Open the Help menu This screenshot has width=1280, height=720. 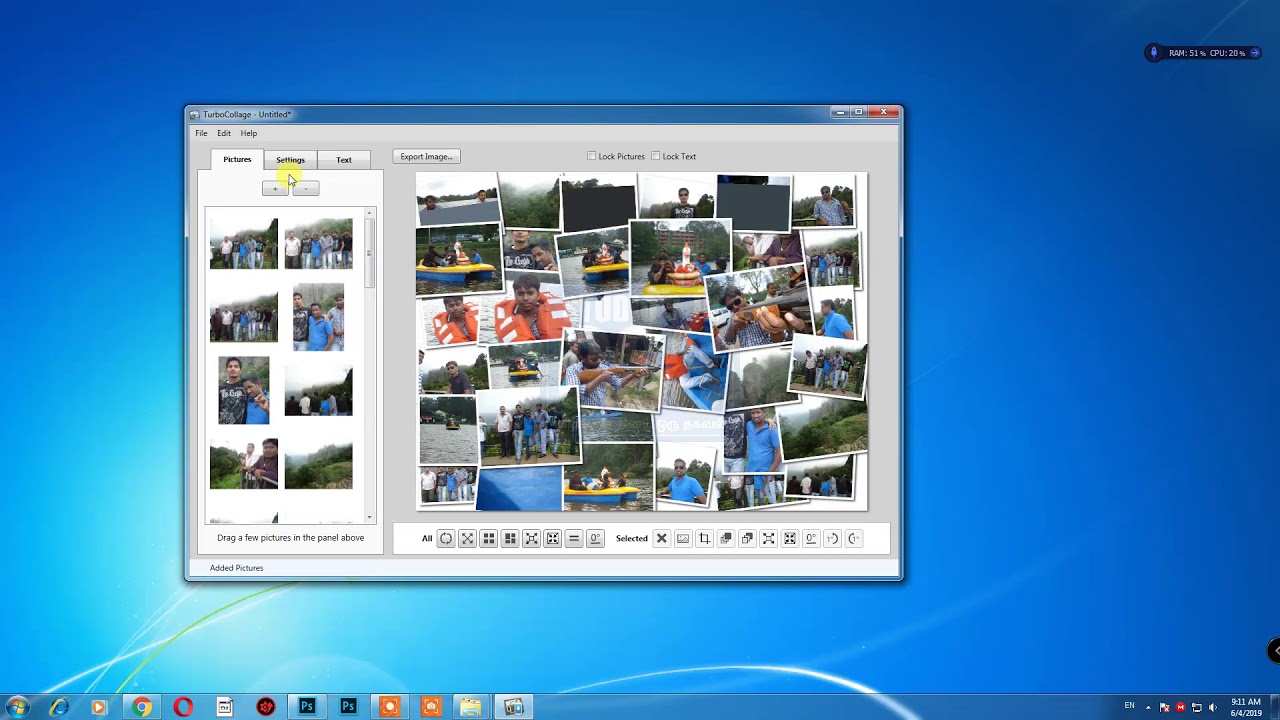(248, 133)
